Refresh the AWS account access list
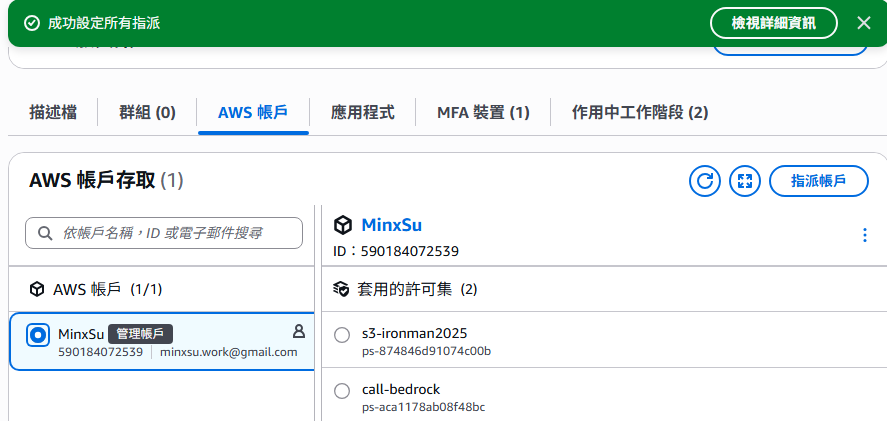This screenshot has width=887, height=421. pos(704,181)
